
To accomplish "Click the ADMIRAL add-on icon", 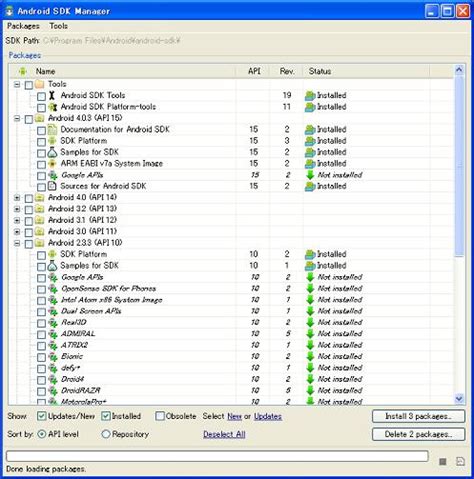I will [x=53, y=334].
